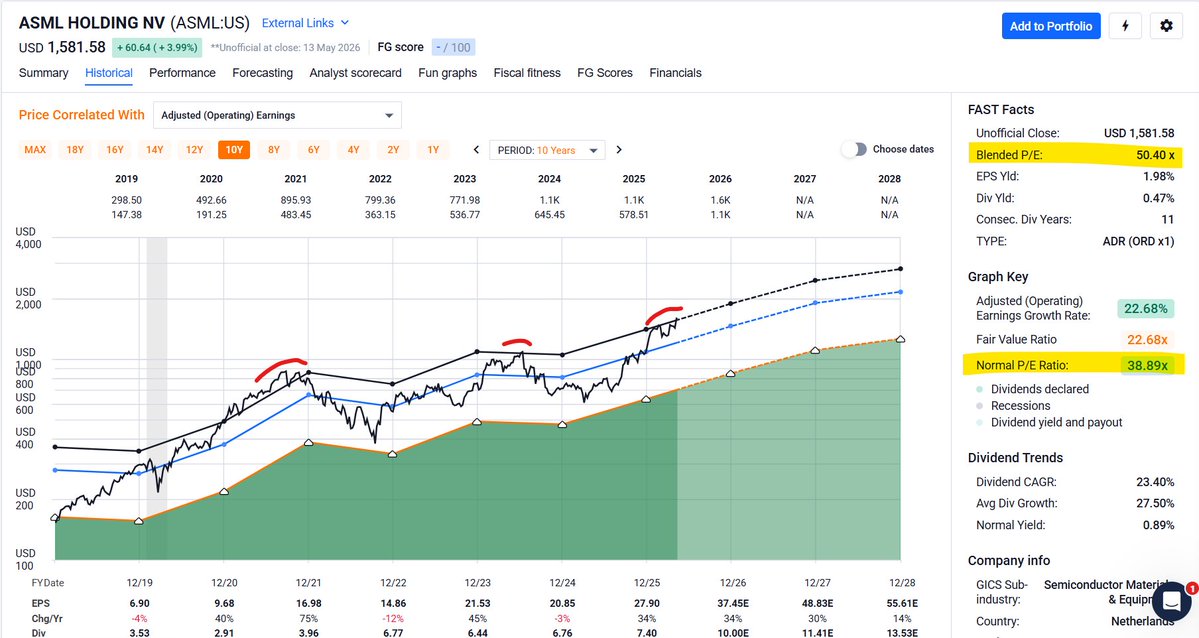Open the chat support bubble icon
1199x638 pixels.
tap(1171, 602)
